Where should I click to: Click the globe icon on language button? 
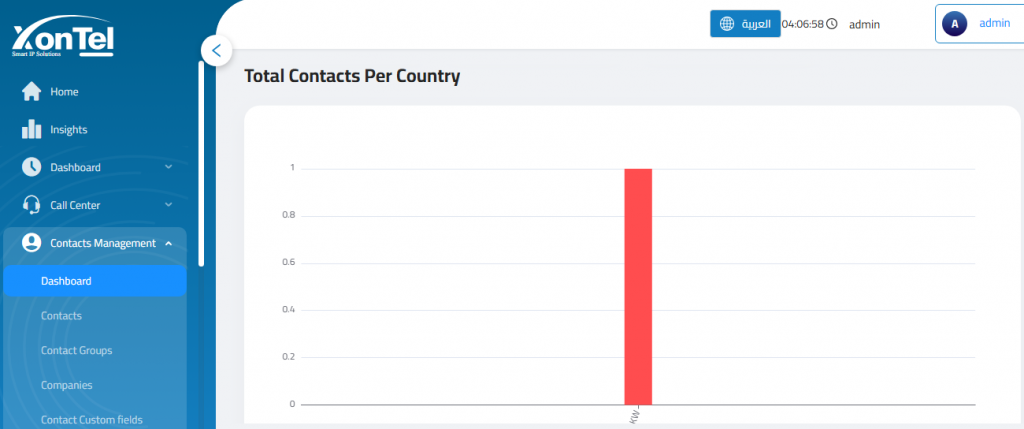tap(727, 24)
